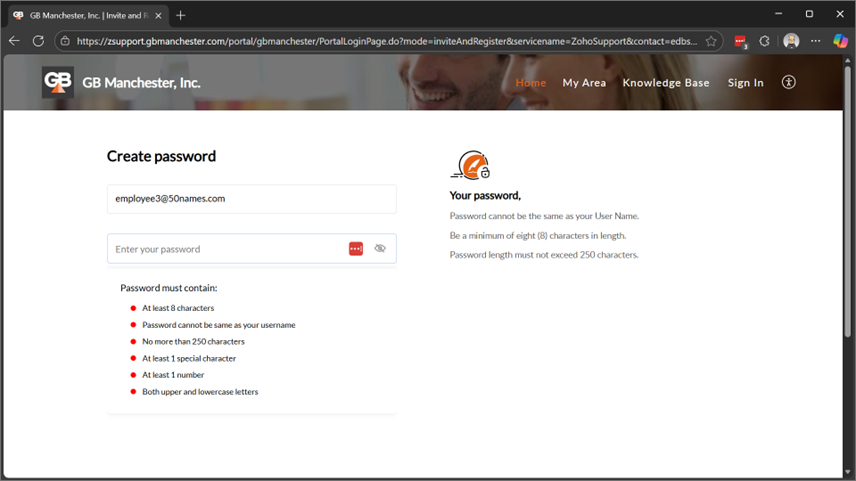Click the Enter your password field

click(225, 249)
